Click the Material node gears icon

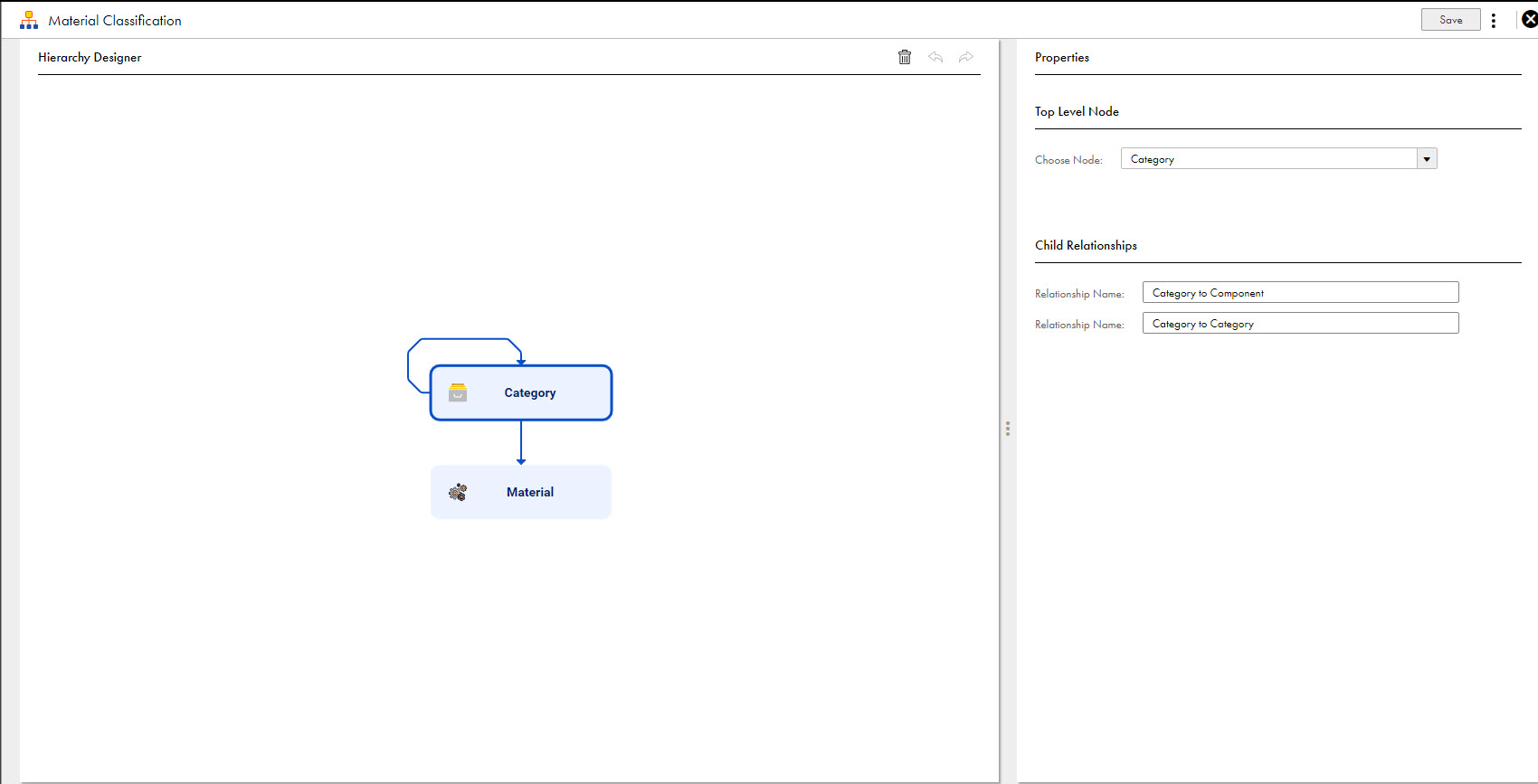point(458,492)
